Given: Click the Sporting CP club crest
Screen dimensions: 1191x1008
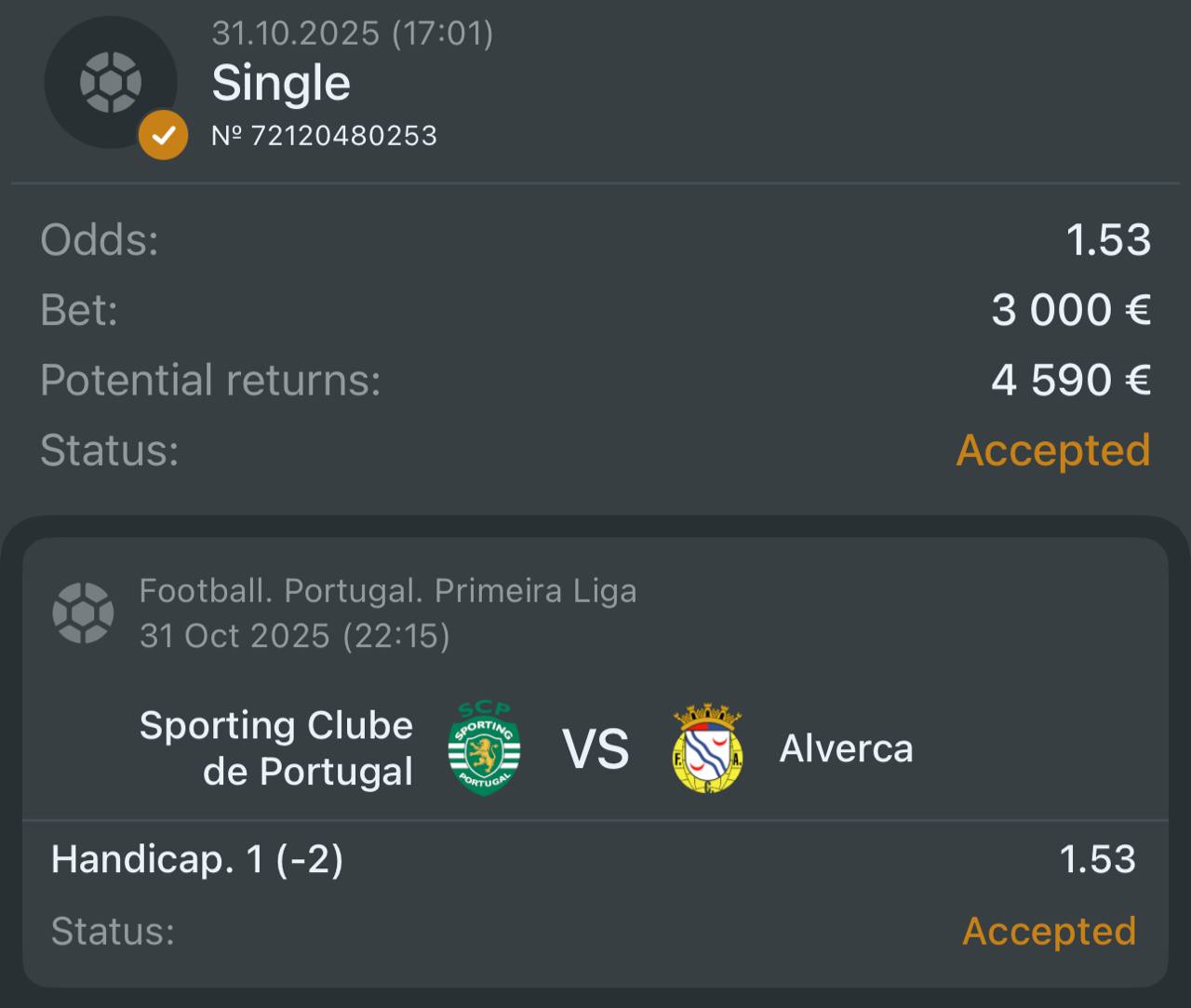Looking at the screenshot, I should click(484, 748).
